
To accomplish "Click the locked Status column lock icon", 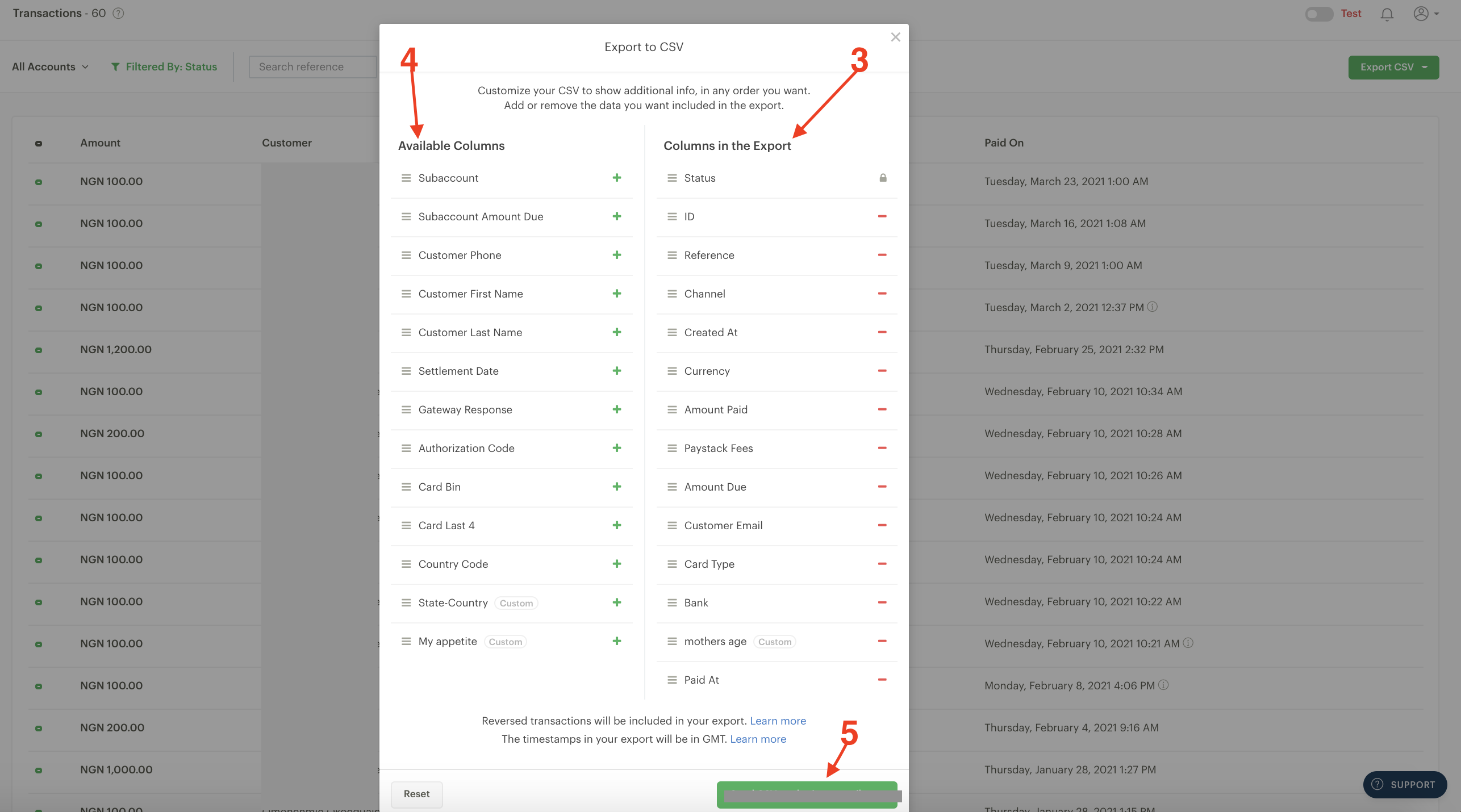I will 883,178.
